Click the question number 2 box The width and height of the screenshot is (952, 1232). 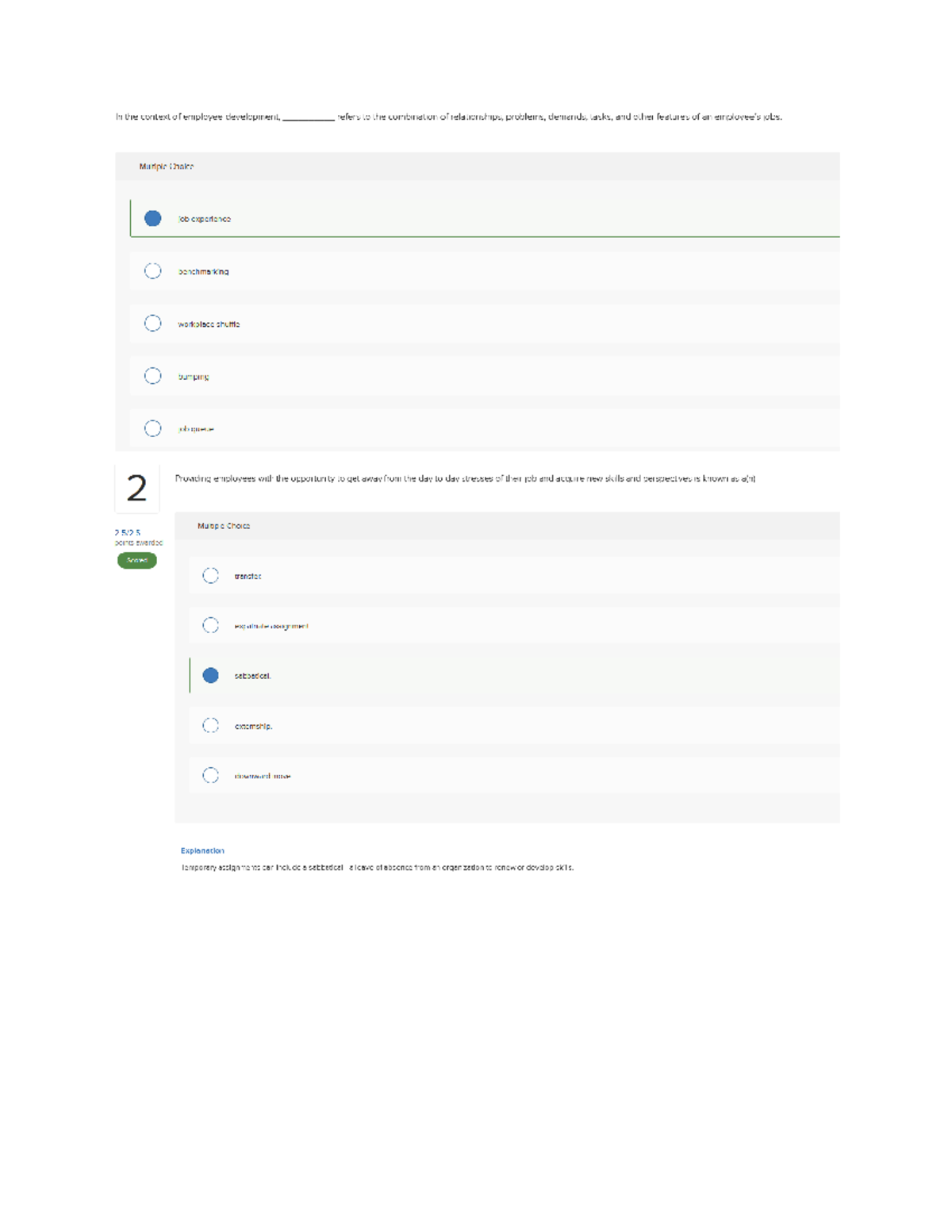tap(137, 489)
